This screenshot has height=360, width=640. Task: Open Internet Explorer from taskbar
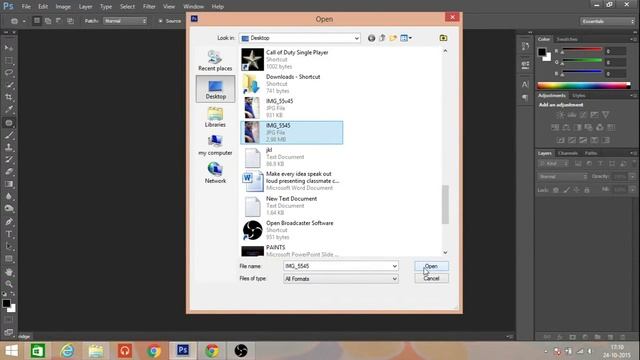pos(67,351)
